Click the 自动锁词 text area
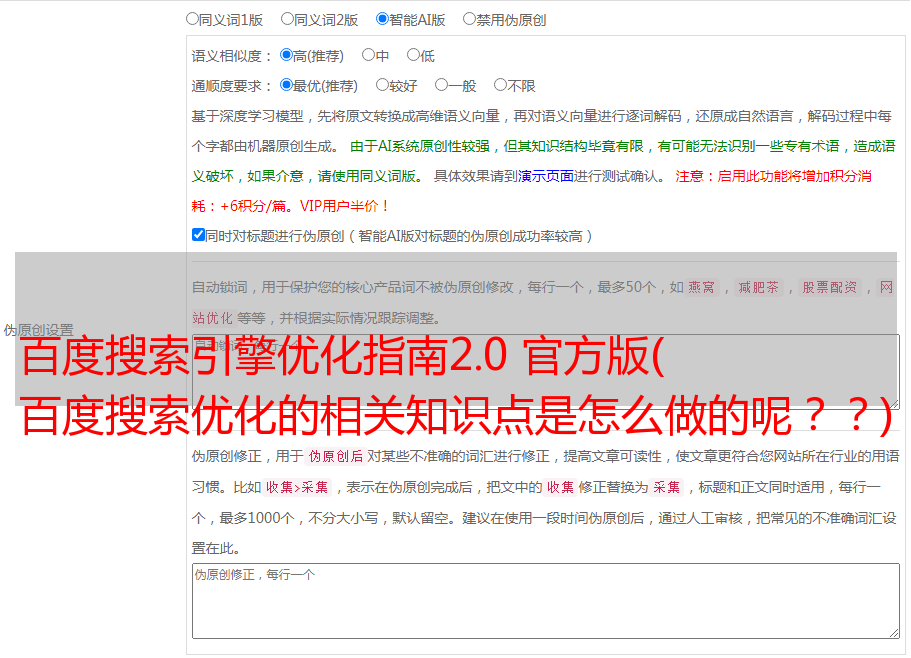911x658 pixels. [546, 371]
